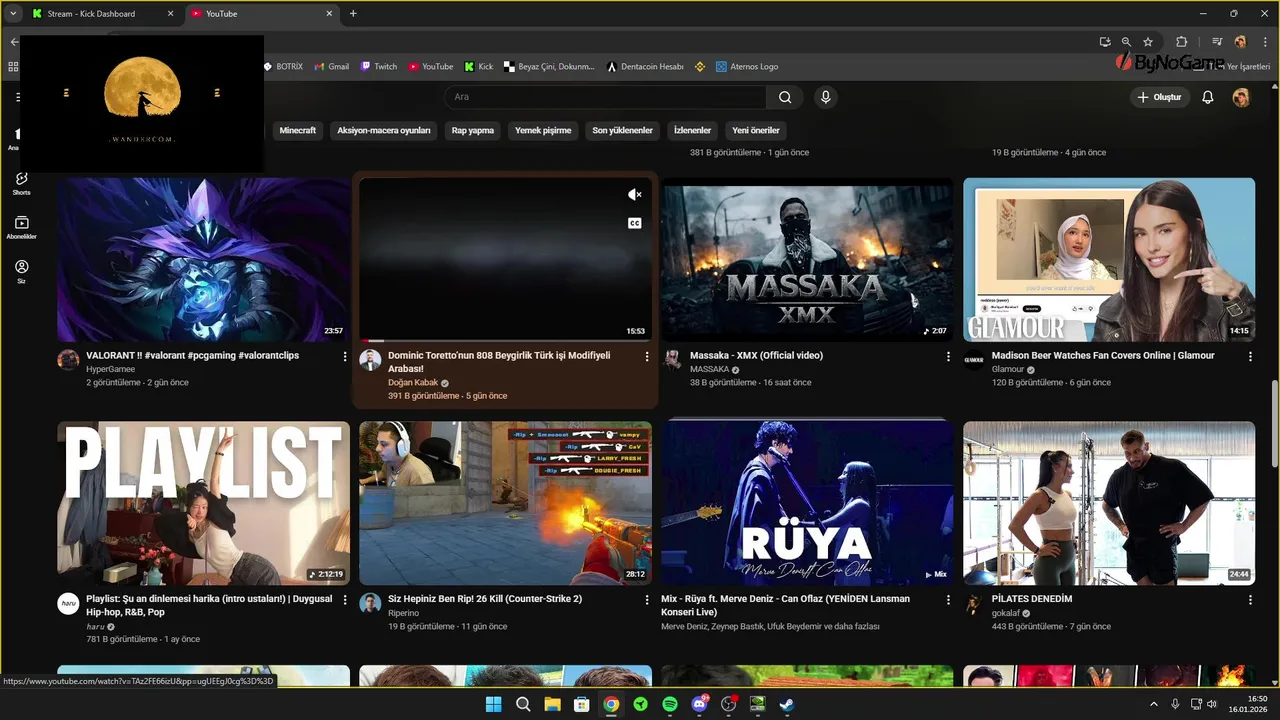Screen dimensions: 1280x720
Task: Open more options for PİLATES DENEDİM video
Action: click(1250, 600)
